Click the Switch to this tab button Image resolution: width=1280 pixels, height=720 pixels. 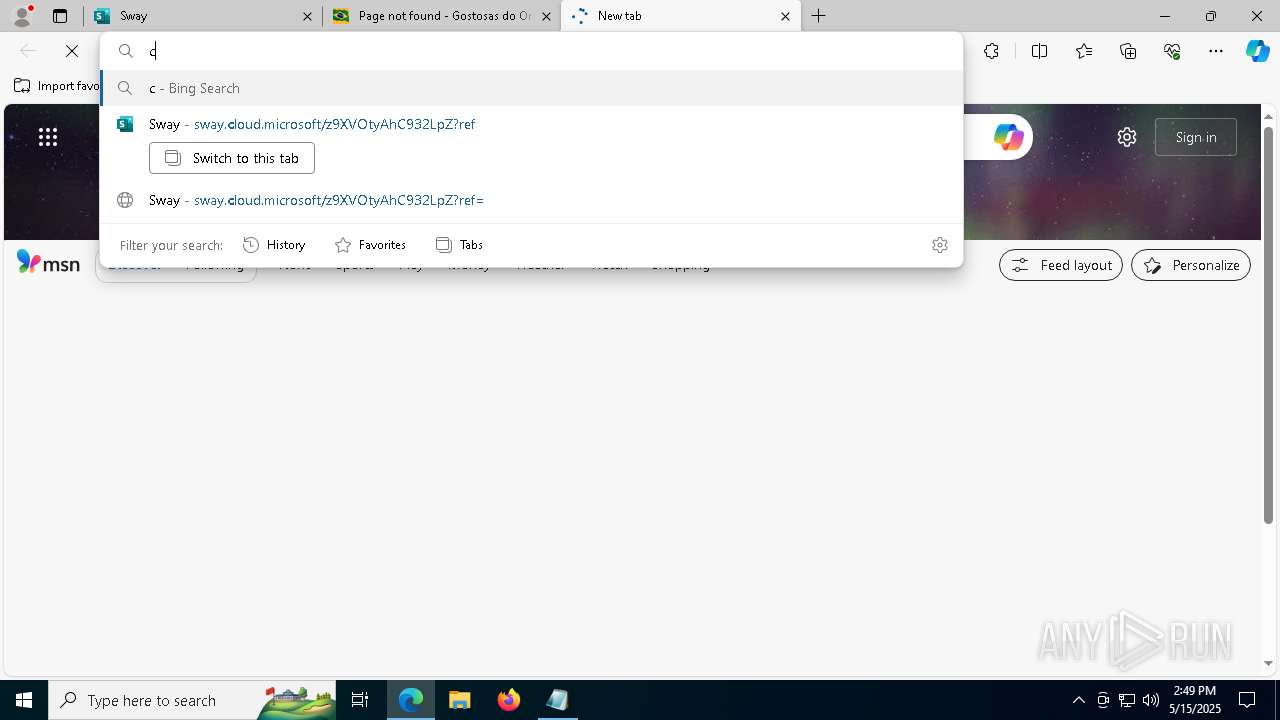pyautogui.click(x=232, y=158)
